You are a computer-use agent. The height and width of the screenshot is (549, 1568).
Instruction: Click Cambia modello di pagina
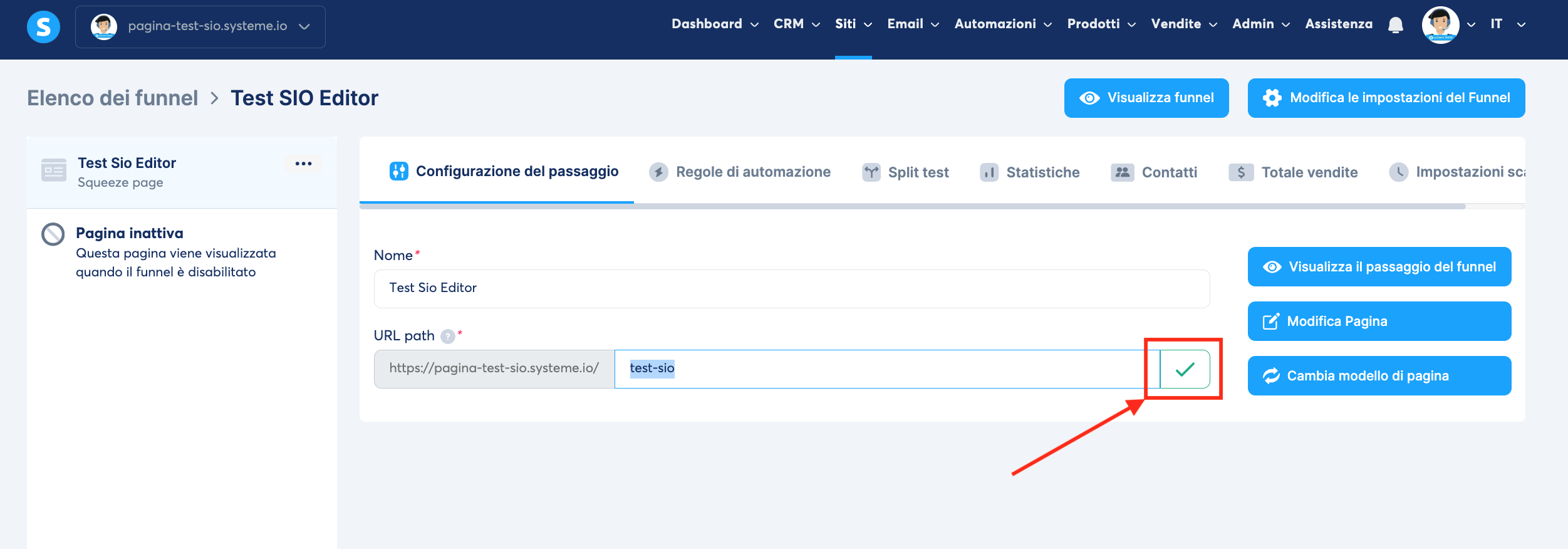point(1379,376)
